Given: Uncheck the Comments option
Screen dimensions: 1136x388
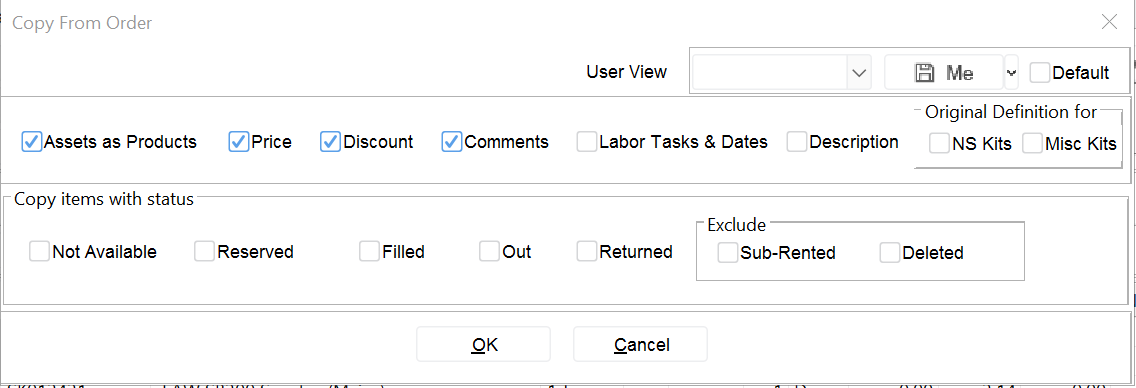Looking at the screenshot, I should [x=451, y=142].
